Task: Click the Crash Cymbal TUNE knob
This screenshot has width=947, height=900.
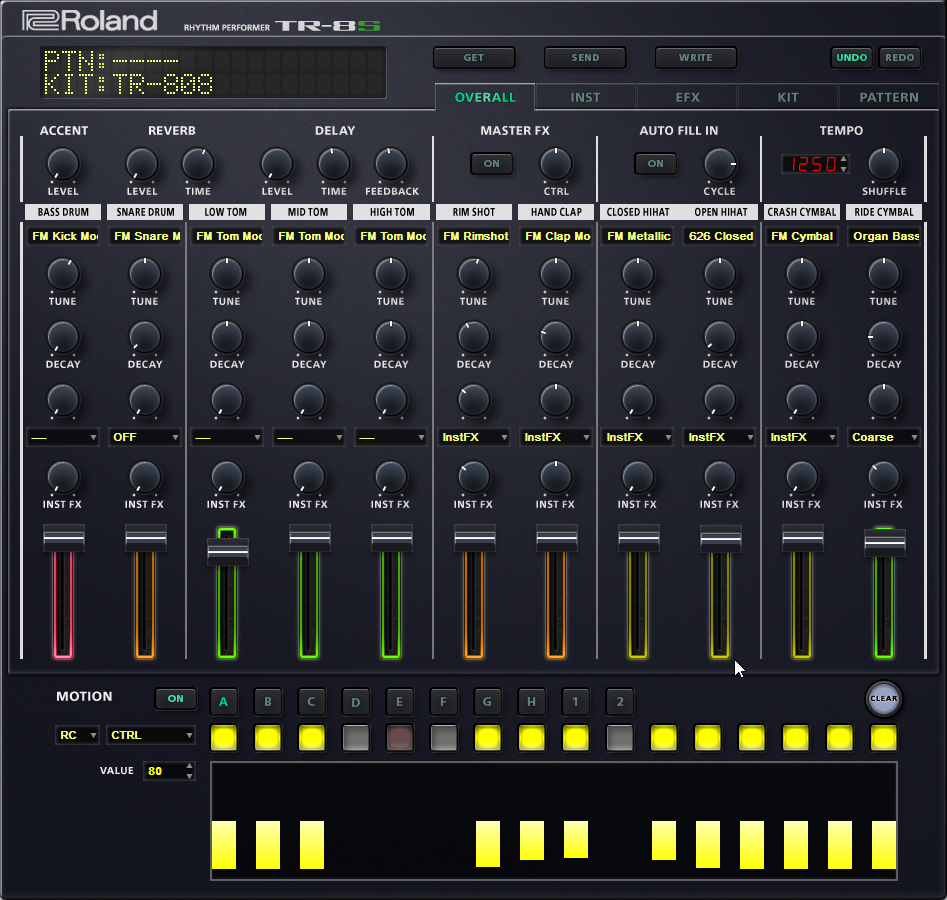Action: coord(801,275)
